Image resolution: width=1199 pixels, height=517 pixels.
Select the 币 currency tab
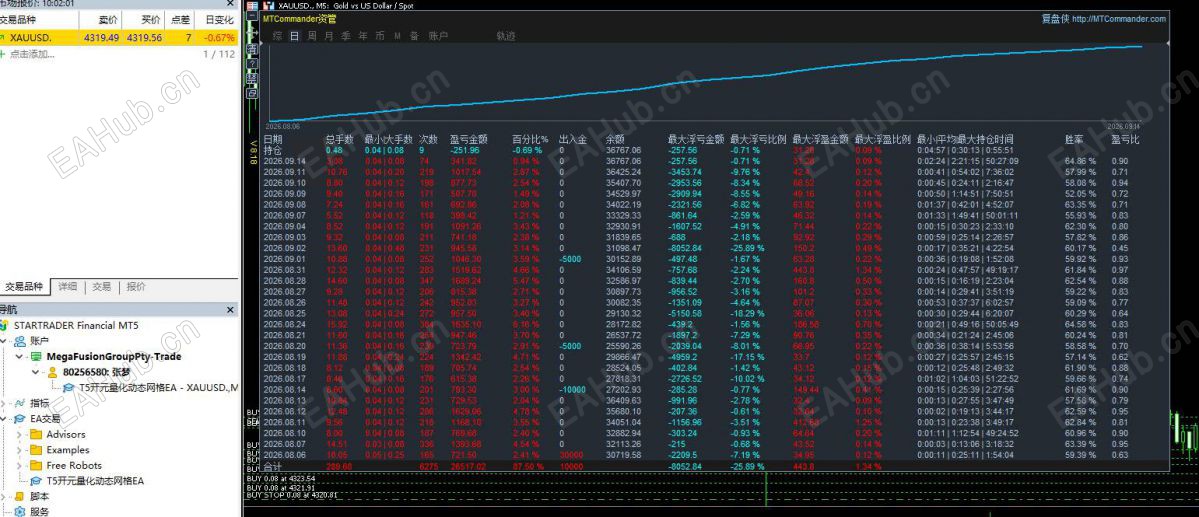[380, 35]
